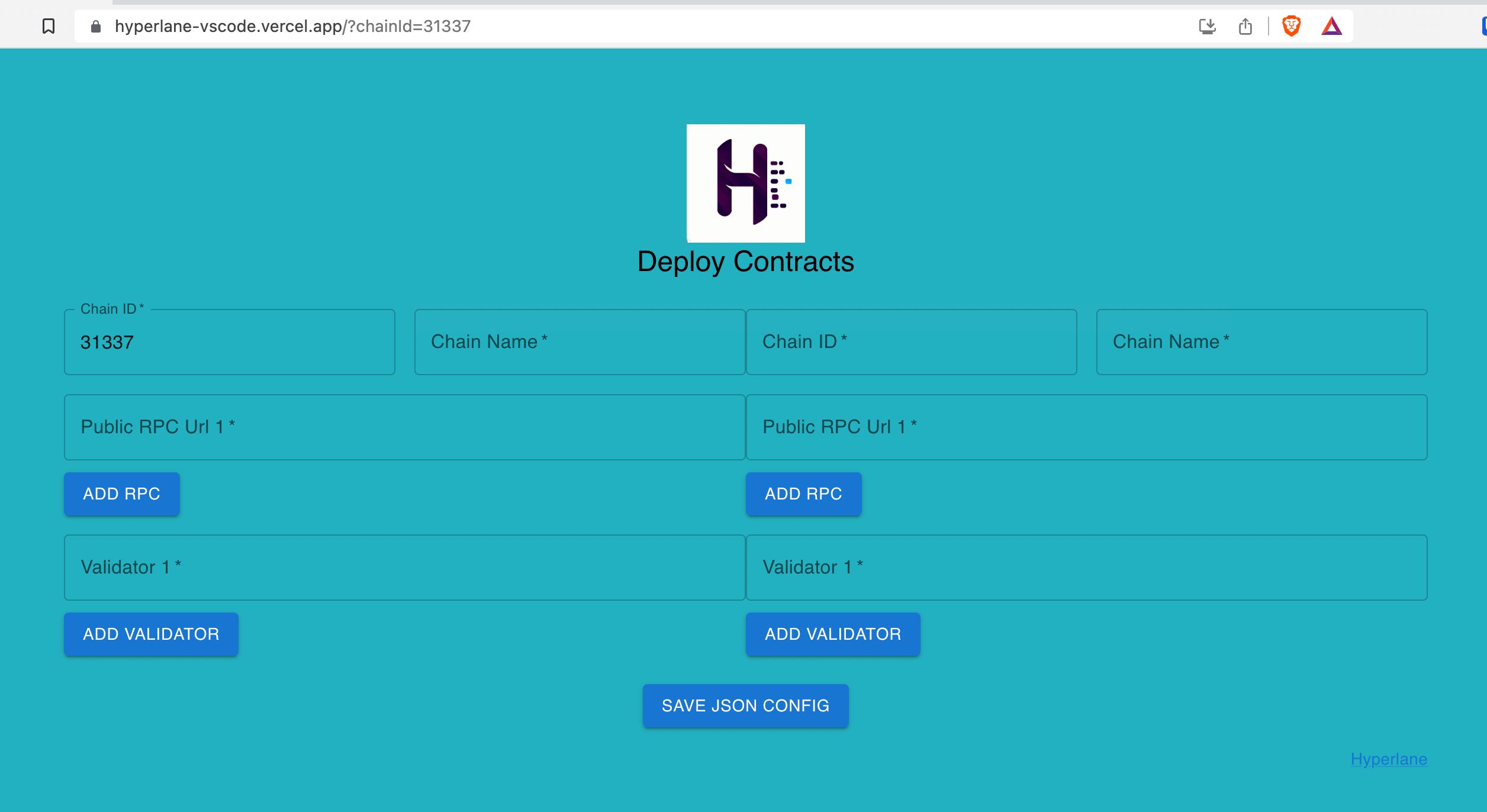Focus the right Public RPC Url 1 field

click(1087, 427)
